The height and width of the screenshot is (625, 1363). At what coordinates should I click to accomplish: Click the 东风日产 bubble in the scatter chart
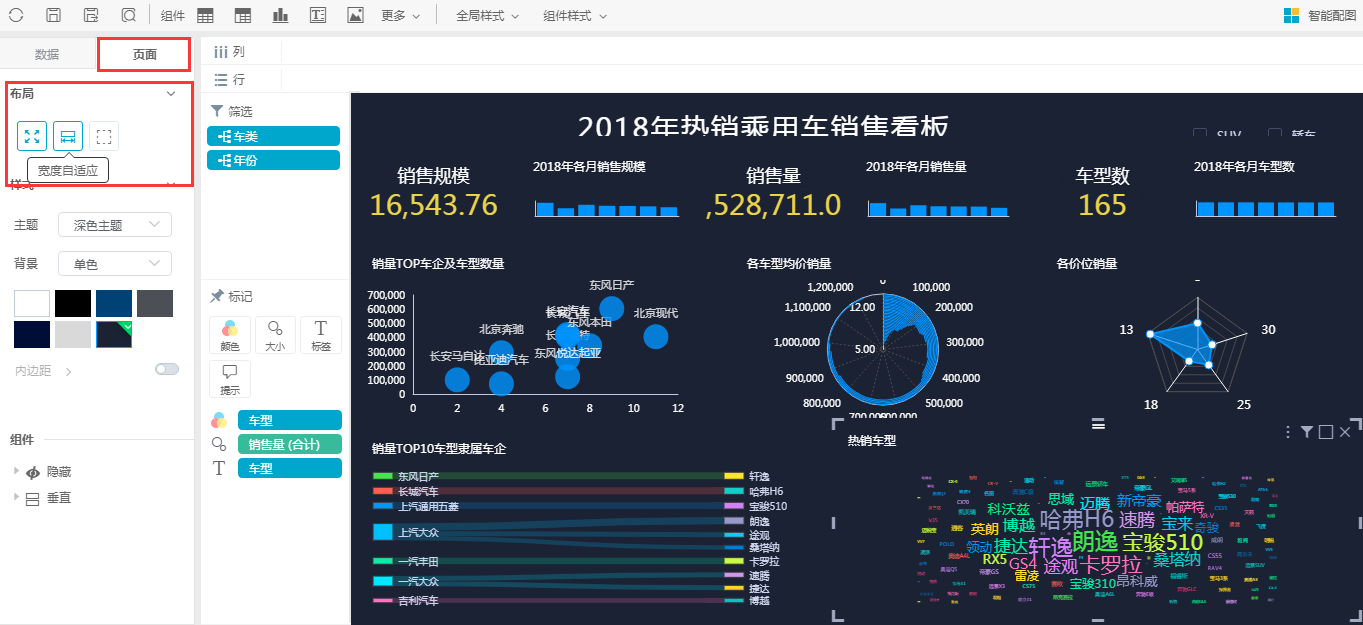(612, 309)
